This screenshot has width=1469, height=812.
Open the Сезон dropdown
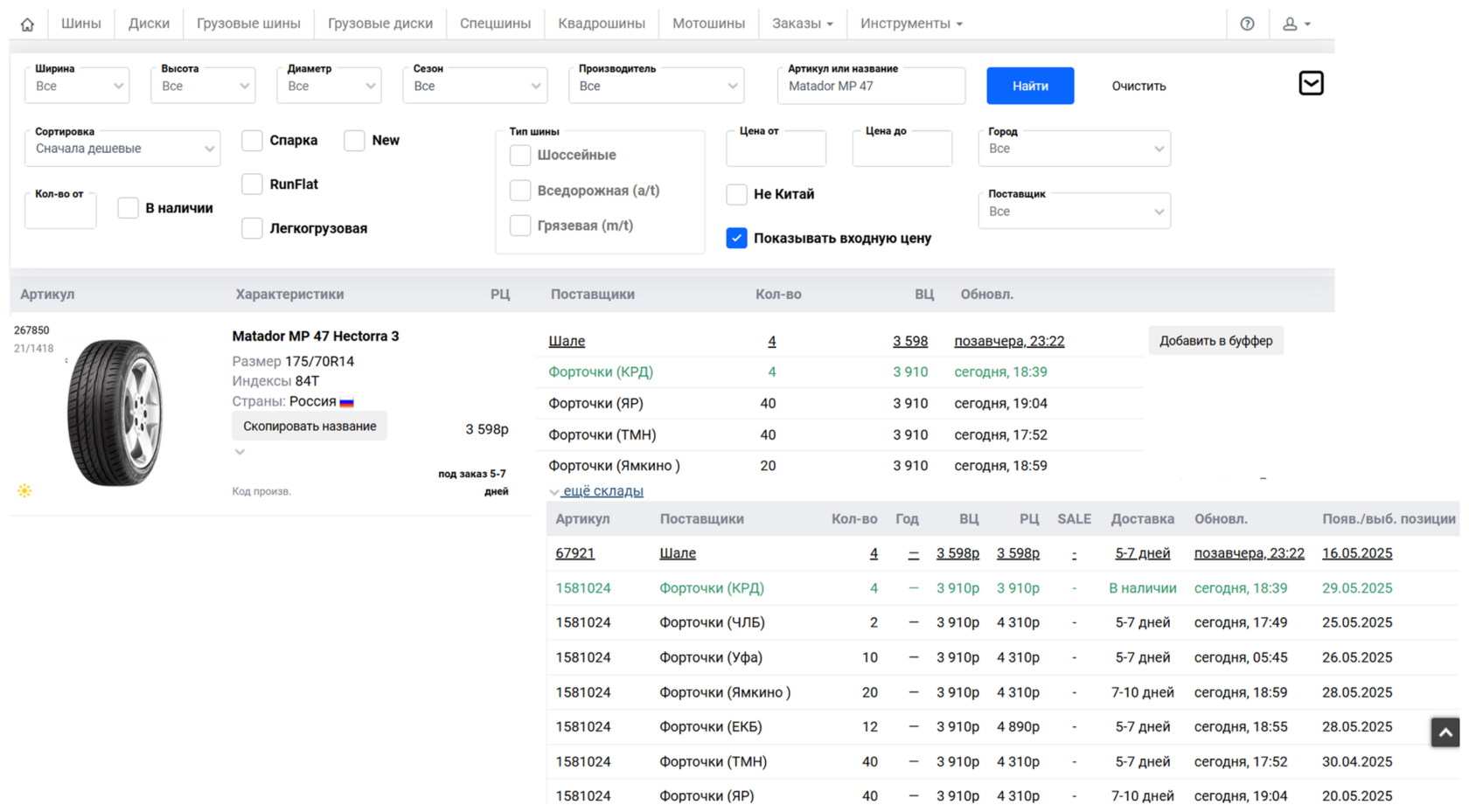click(475, 87)
